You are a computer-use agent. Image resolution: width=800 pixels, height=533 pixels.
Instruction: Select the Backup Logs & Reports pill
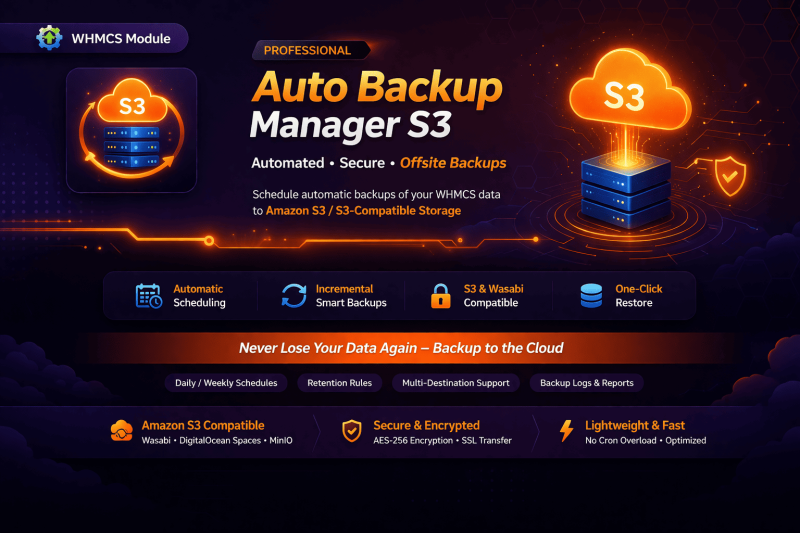[586, 383]
